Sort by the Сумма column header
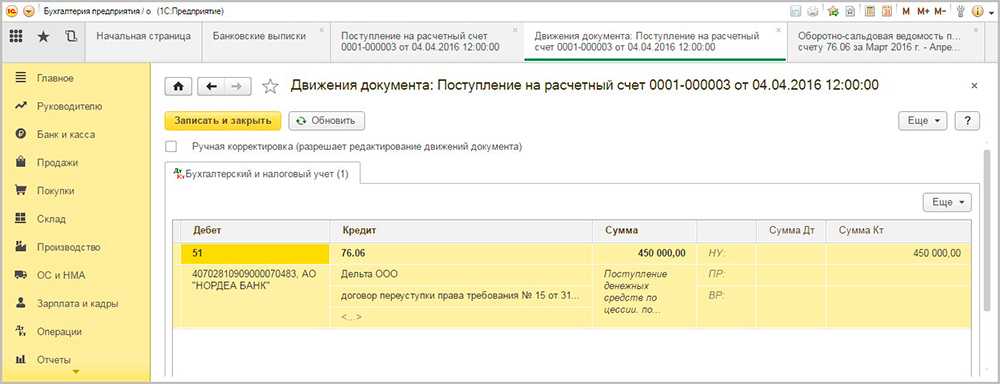Screen dimensions: 1000x384 click(645, 231)
